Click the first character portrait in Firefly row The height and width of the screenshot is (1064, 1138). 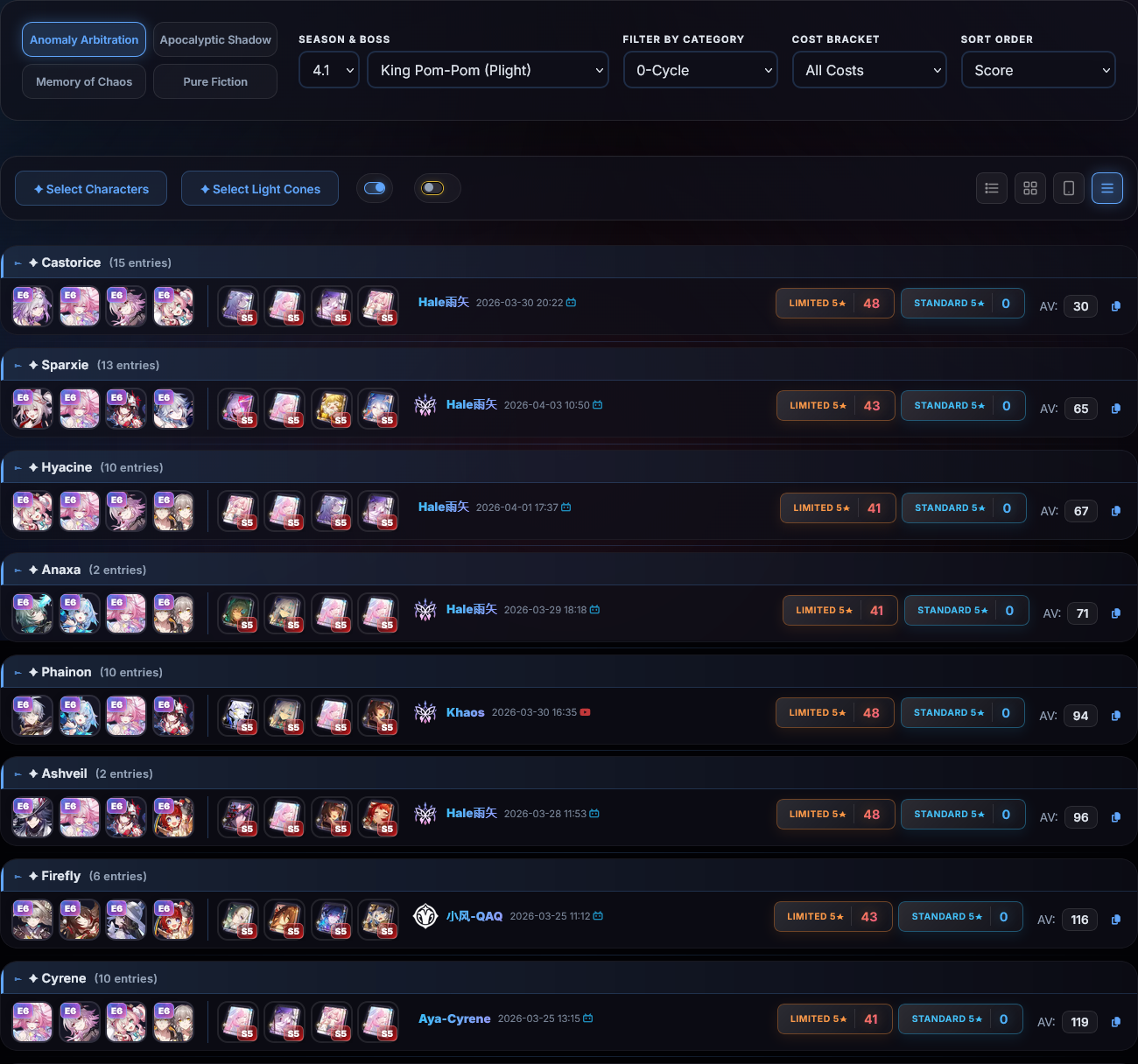32,920
